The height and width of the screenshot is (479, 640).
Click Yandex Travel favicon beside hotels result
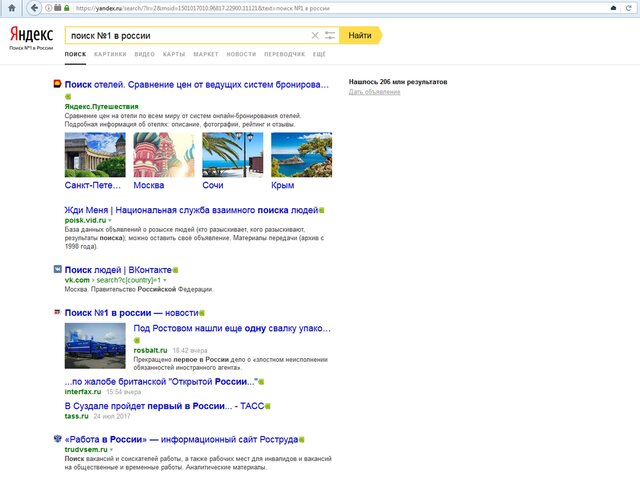pos(58,84)
